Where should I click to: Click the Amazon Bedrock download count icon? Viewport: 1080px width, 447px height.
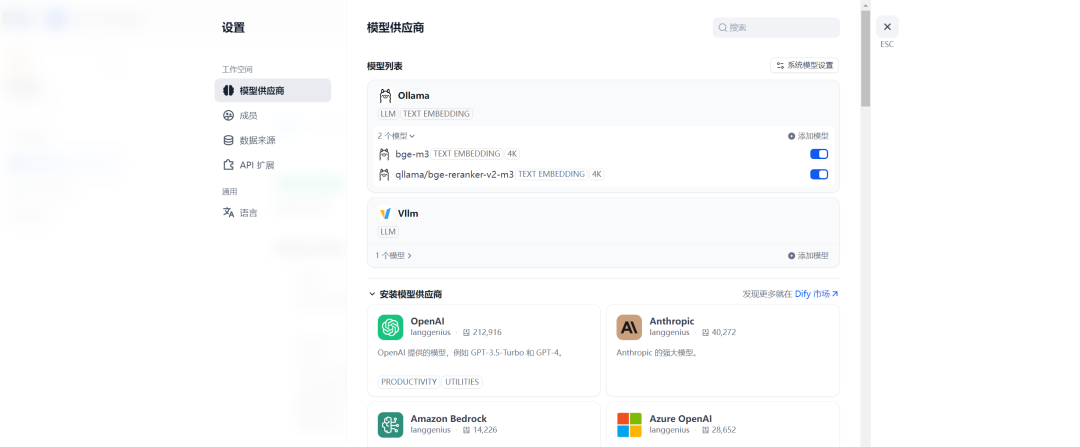click(466, 430)
